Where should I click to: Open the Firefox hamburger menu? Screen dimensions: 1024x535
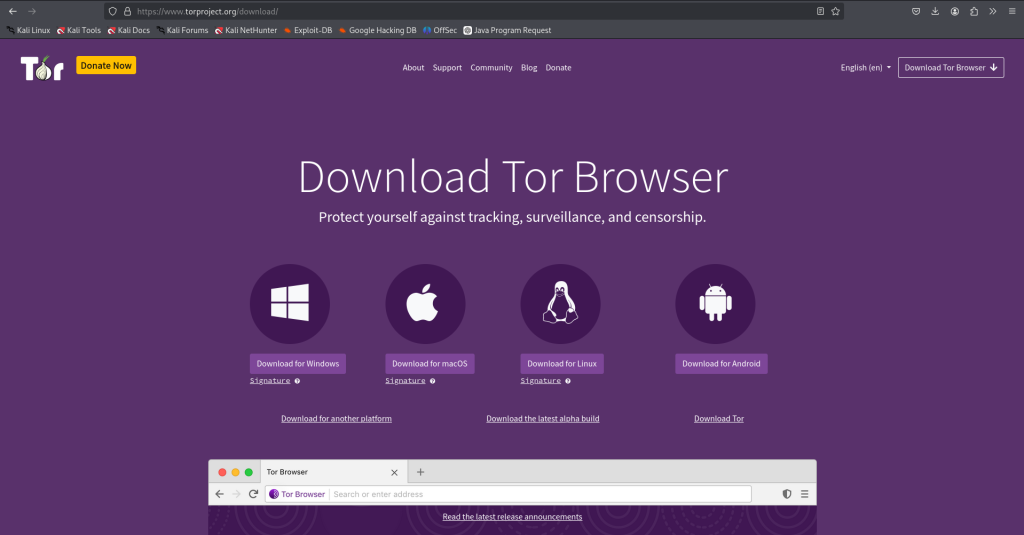1012,11
